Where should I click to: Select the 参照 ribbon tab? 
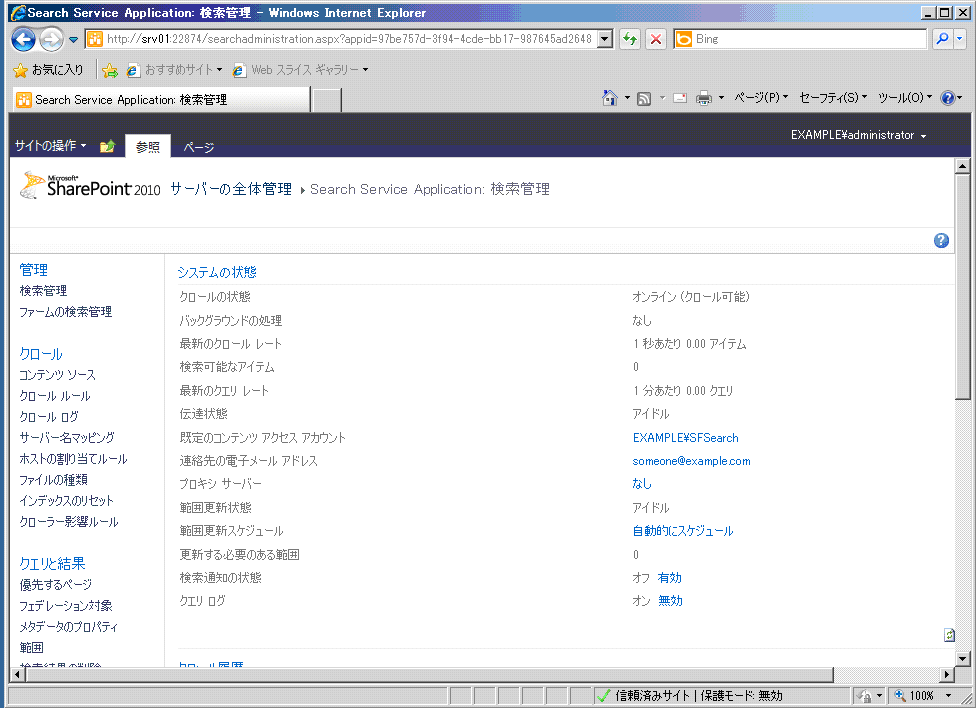tap(148, 146)
